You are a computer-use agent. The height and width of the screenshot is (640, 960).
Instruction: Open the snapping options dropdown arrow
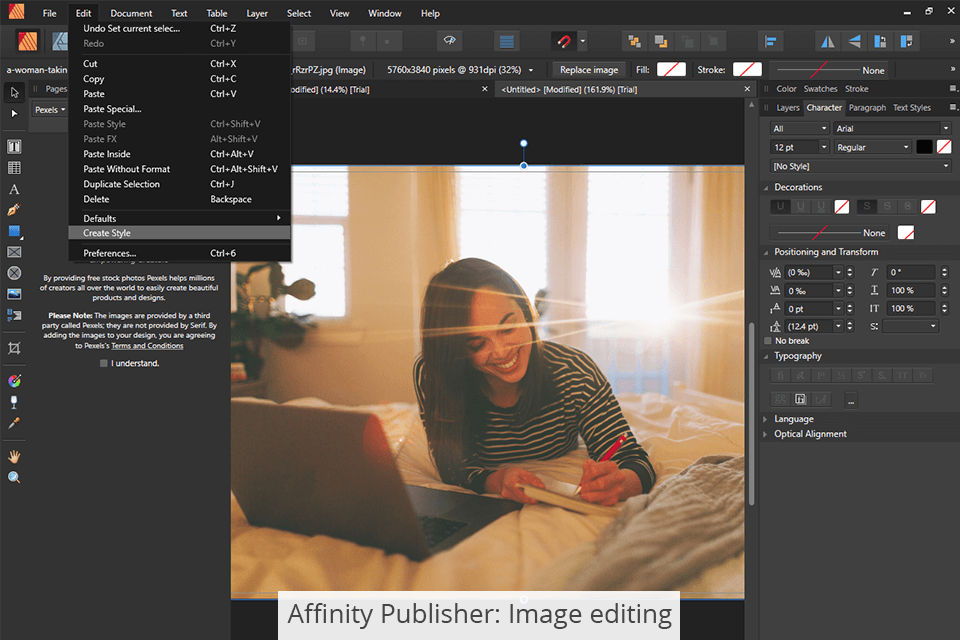coord(583,41)
